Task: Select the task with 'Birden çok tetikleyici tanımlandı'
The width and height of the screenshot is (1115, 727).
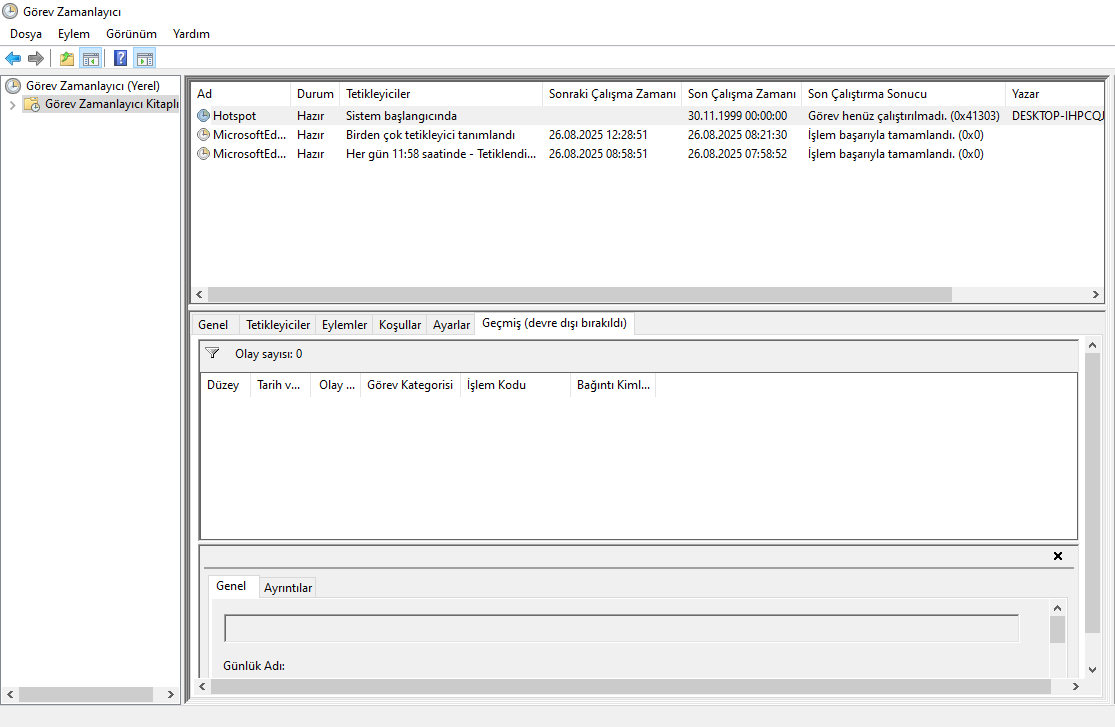Action: (647, 134)
